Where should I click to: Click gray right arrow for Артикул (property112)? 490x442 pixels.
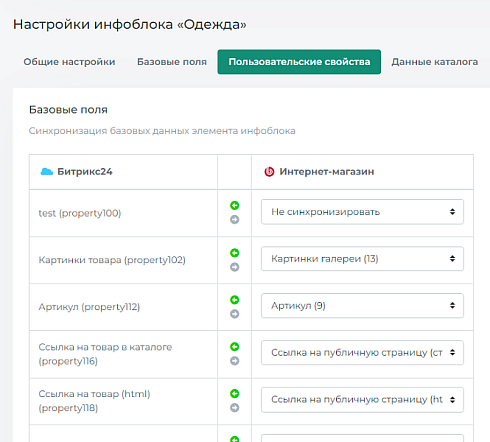point(235,314)
